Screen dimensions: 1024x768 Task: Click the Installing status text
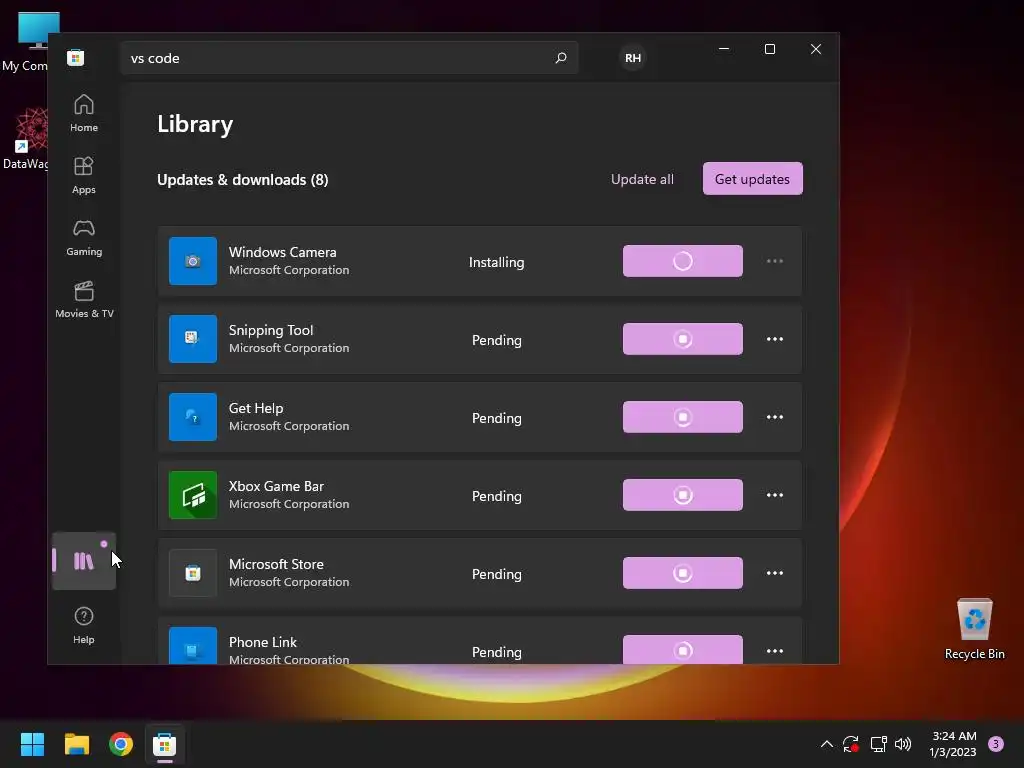click(496, 263)
